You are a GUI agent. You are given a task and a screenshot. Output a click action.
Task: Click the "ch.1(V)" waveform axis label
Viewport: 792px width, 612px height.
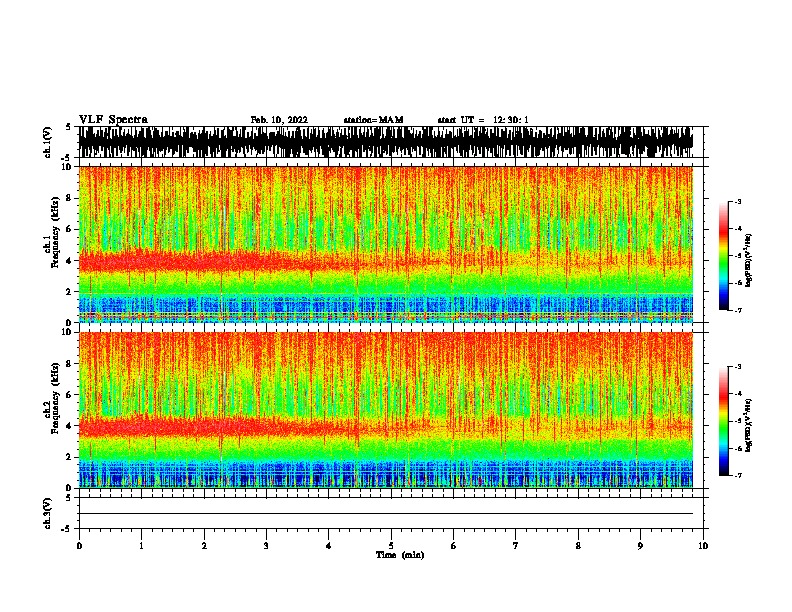tap(47, 142)
